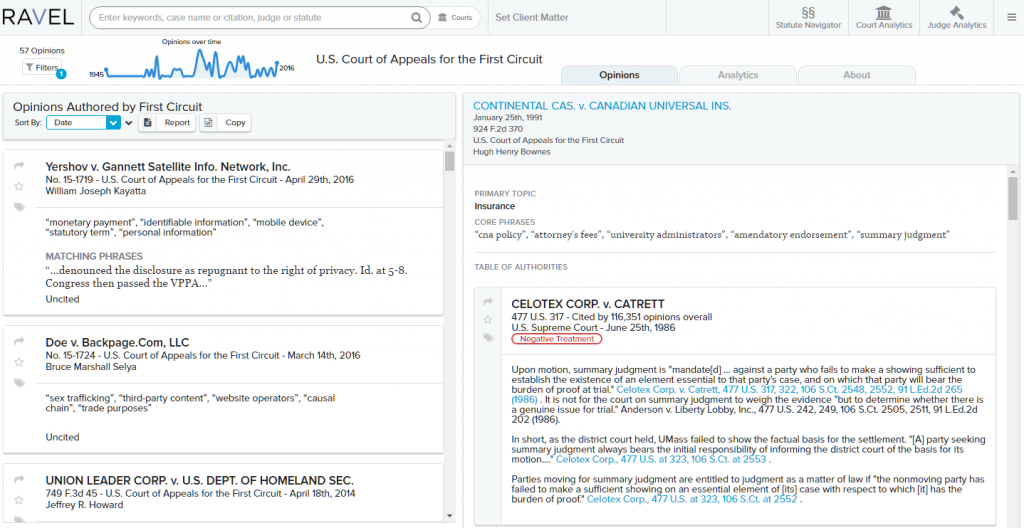Click the Opinions over time chart
Image resolution: width=1024 pixels, height=528 pixels.
193,63
